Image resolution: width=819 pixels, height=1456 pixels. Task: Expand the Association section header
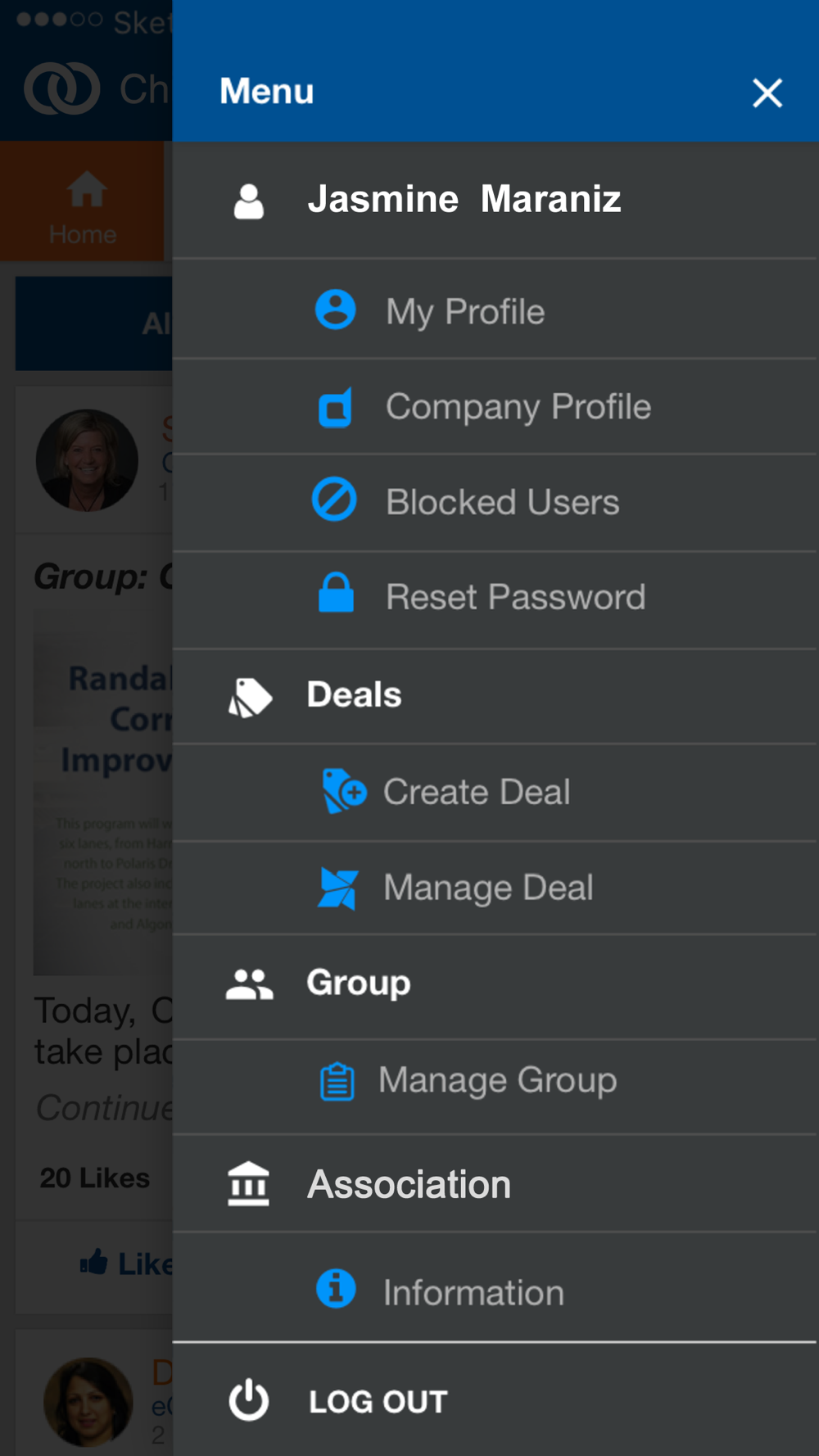[409, 1184]
